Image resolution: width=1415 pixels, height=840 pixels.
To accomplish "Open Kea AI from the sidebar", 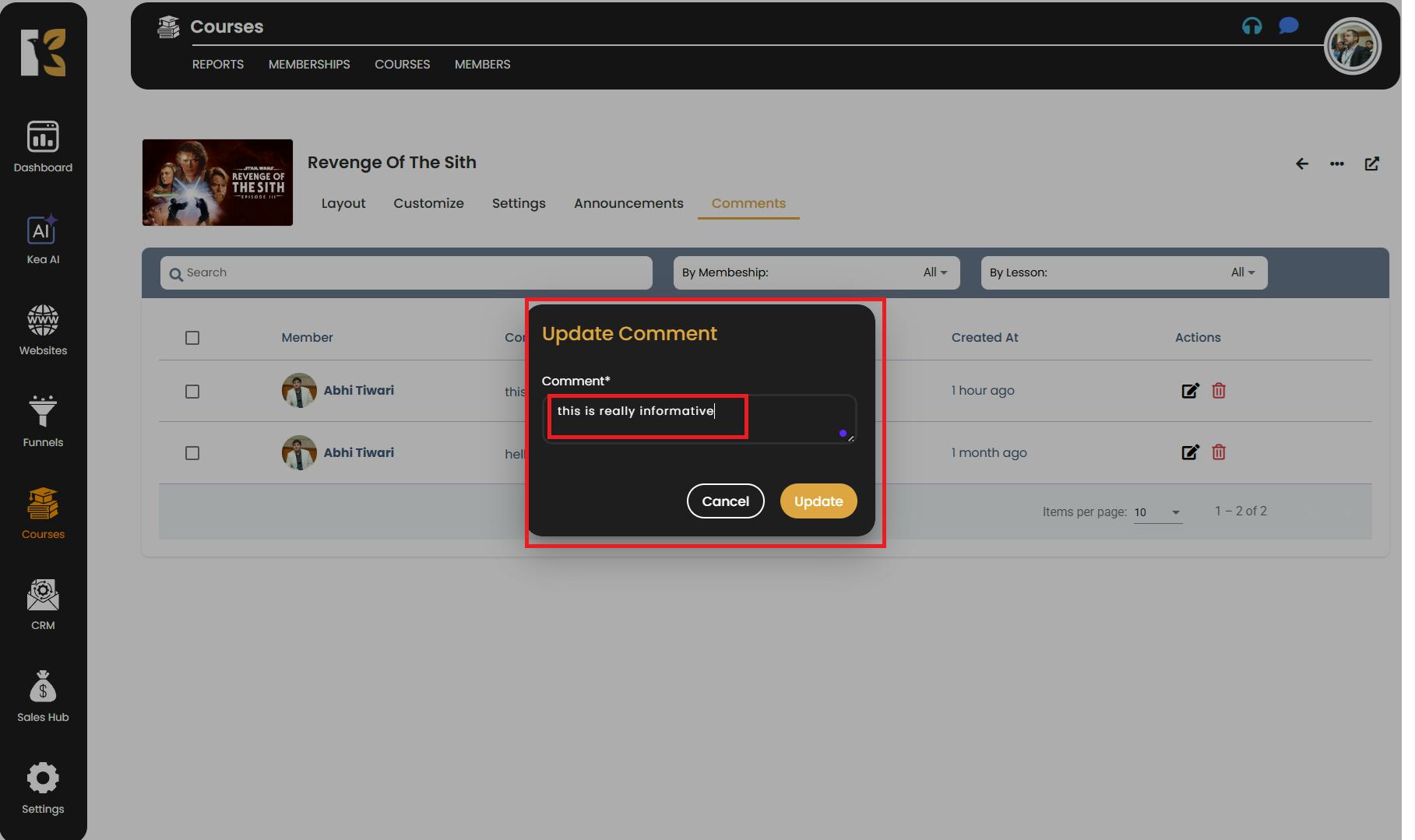I will pyautogui.click(x=43, y=240).
